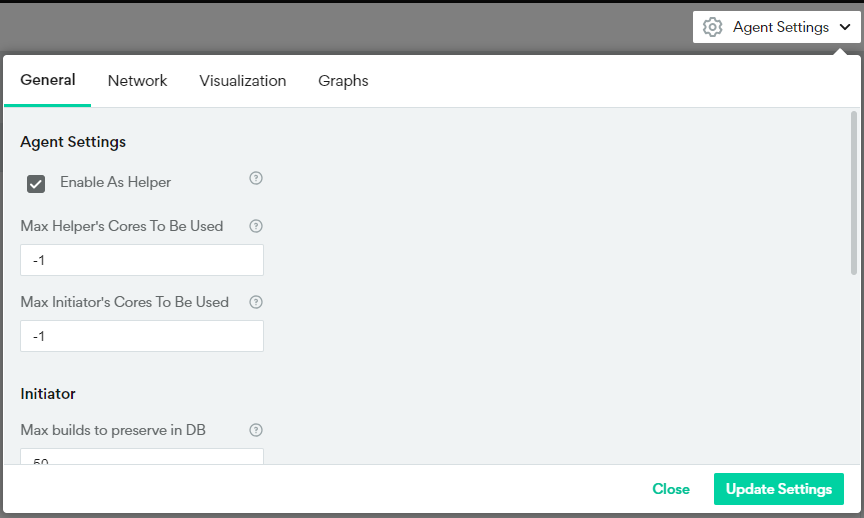Click help icon for Max builds to preserve
The width and height of the screenshot is (864, 518).
(x=256, y=430)
